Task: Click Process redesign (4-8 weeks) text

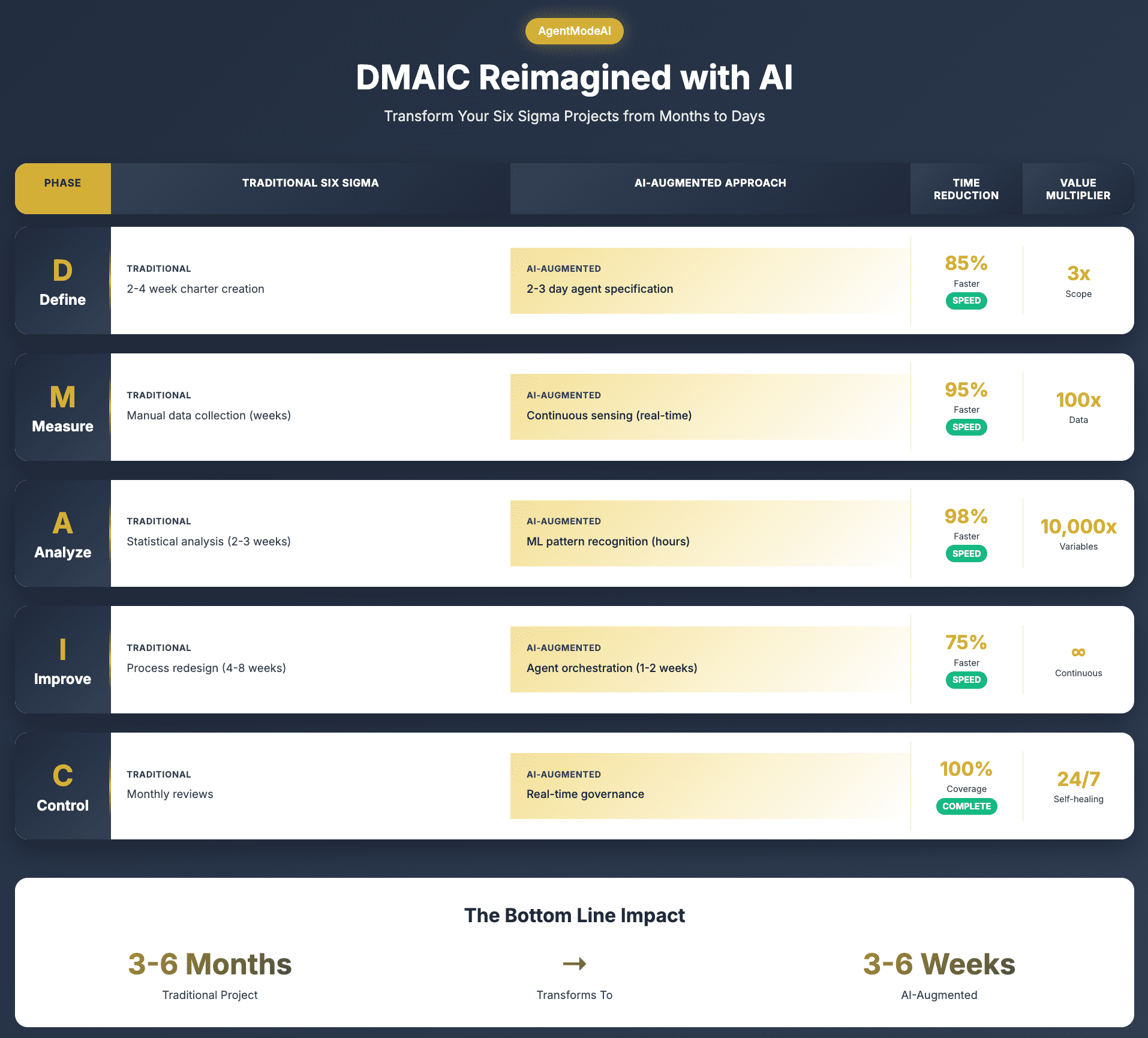Action: click(x=206, y=668)
